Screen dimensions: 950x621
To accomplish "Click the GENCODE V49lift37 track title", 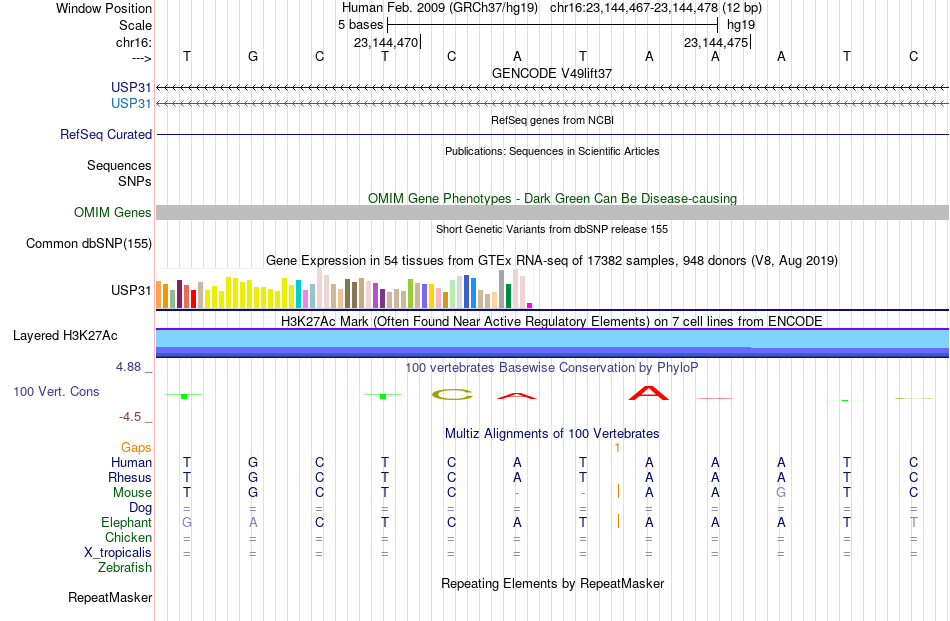I will 552,73.
